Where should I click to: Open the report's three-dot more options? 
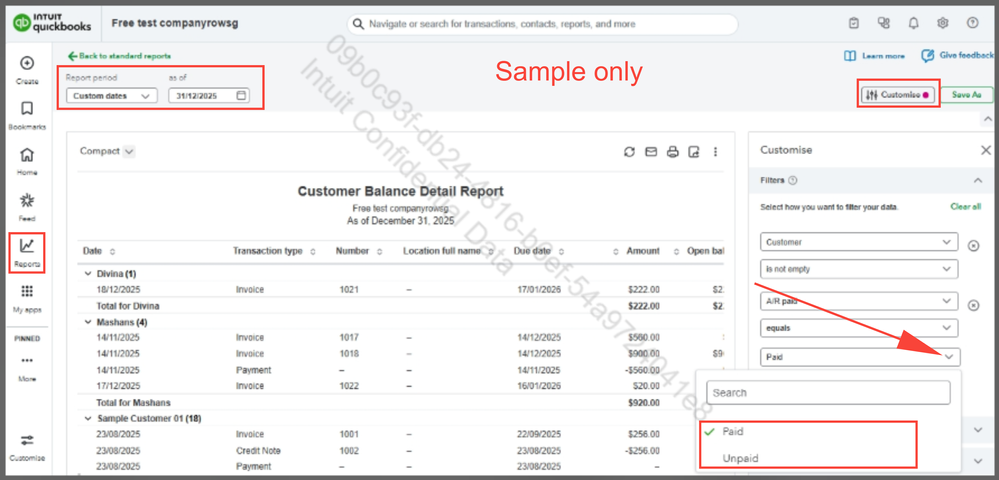(715, 152)
